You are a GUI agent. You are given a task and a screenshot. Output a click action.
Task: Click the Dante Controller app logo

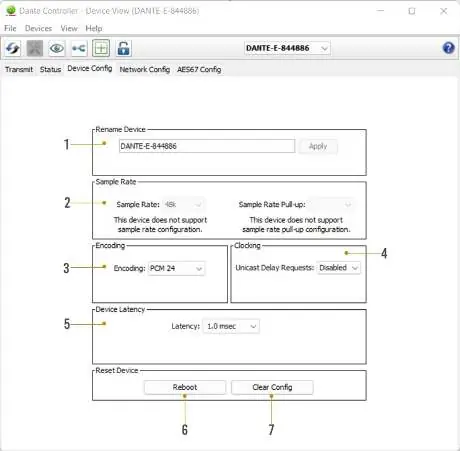11,11
